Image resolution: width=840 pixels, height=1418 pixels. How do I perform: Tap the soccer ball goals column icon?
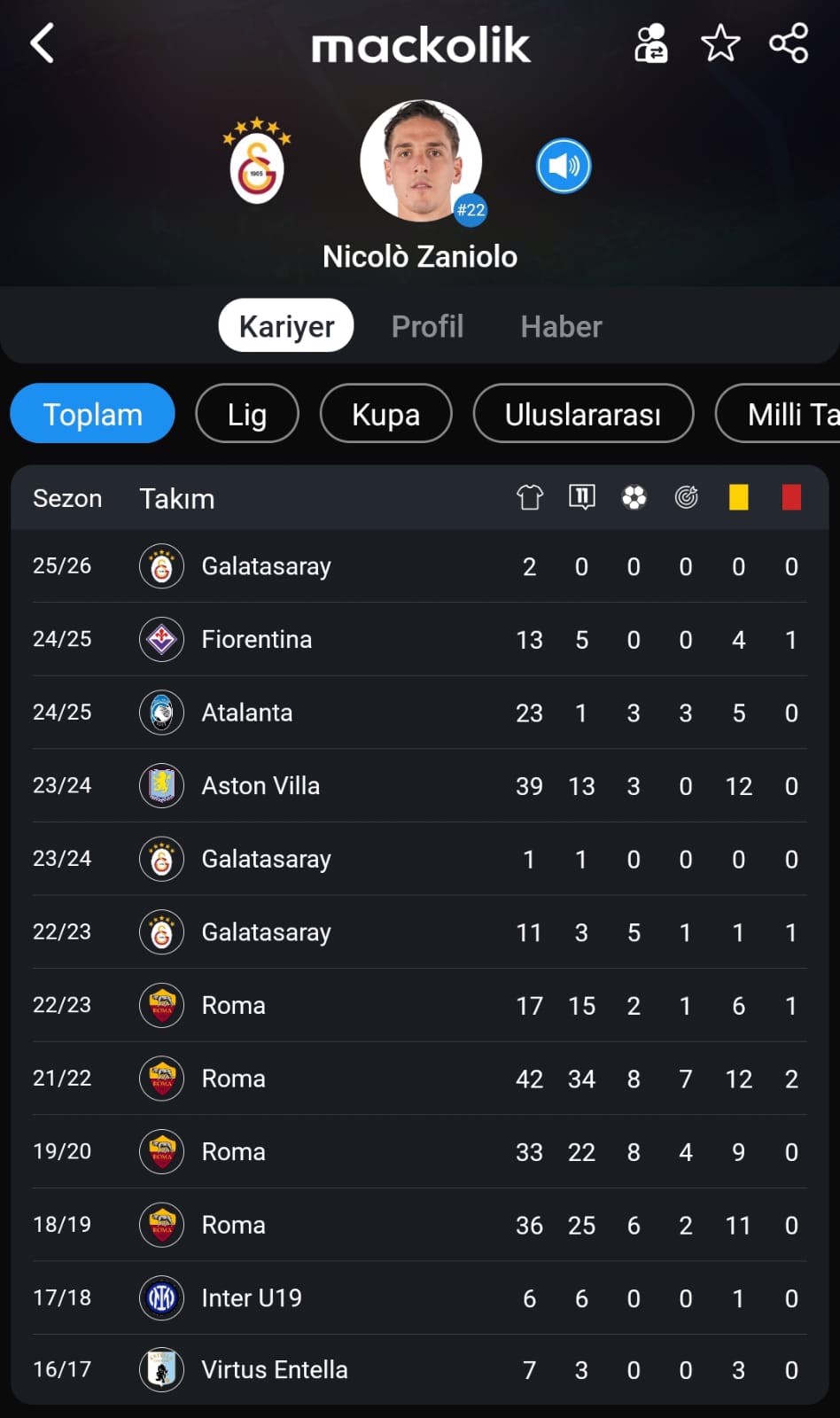[634, 497]
